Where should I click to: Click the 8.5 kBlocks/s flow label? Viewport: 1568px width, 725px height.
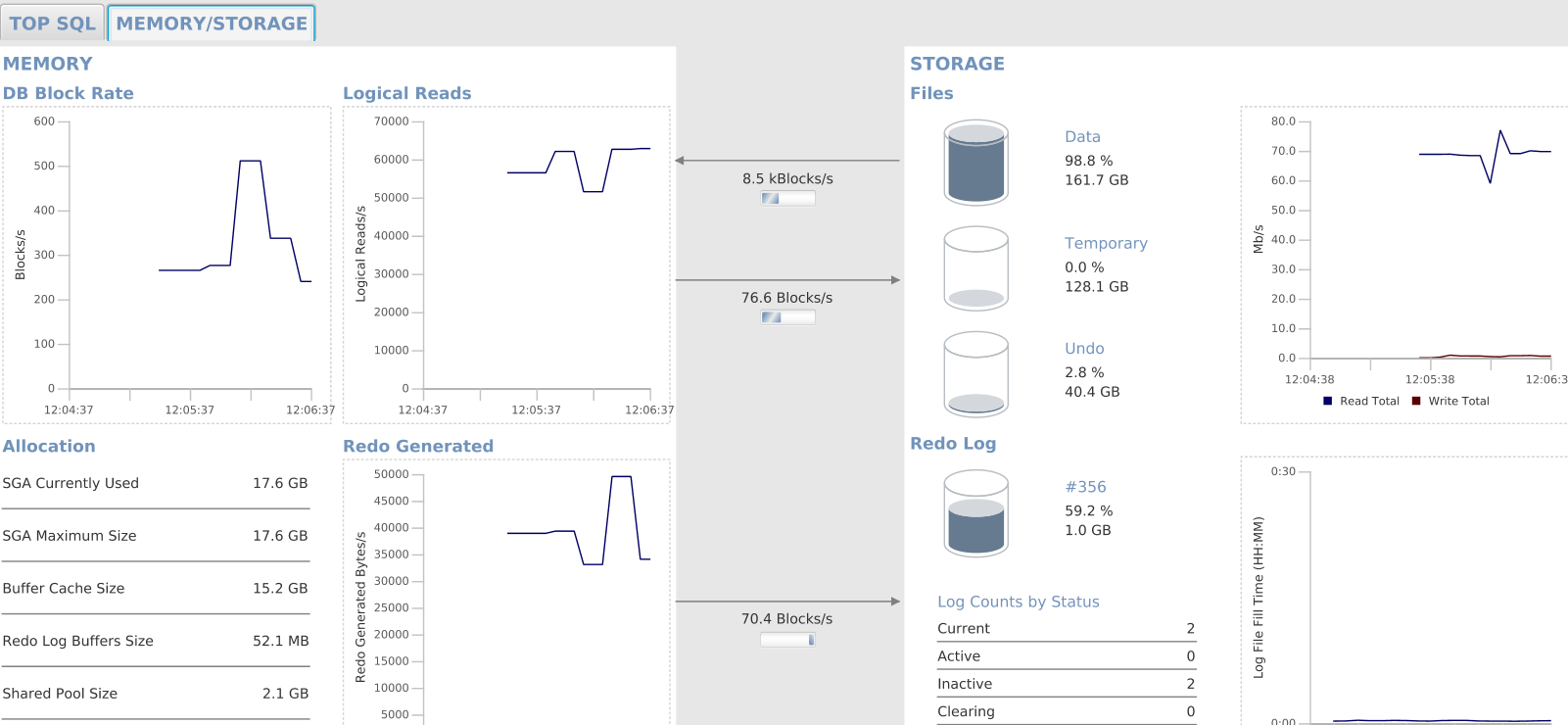[x=787, y=179]
